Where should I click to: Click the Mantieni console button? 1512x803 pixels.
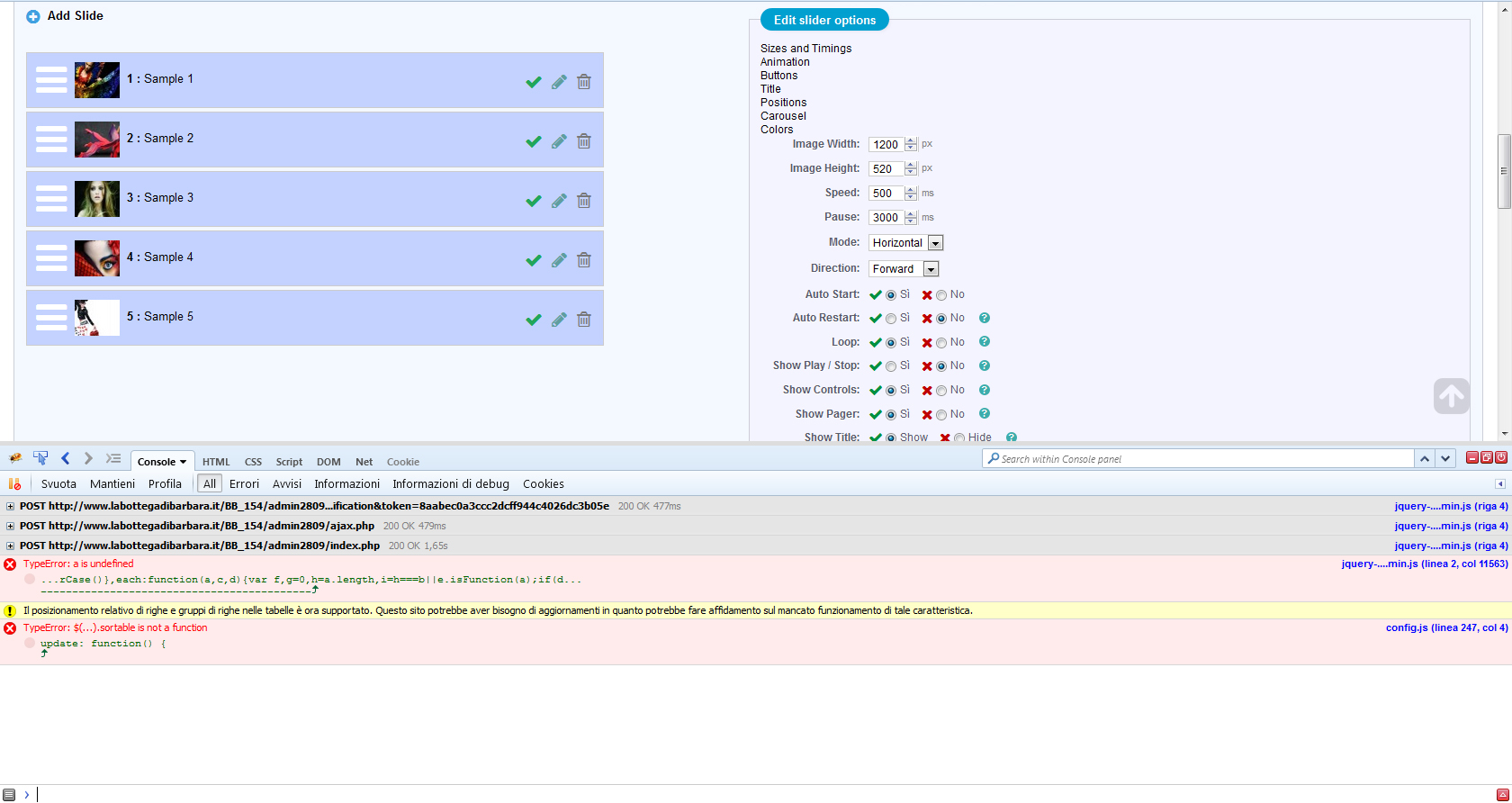tap(112, 484)
